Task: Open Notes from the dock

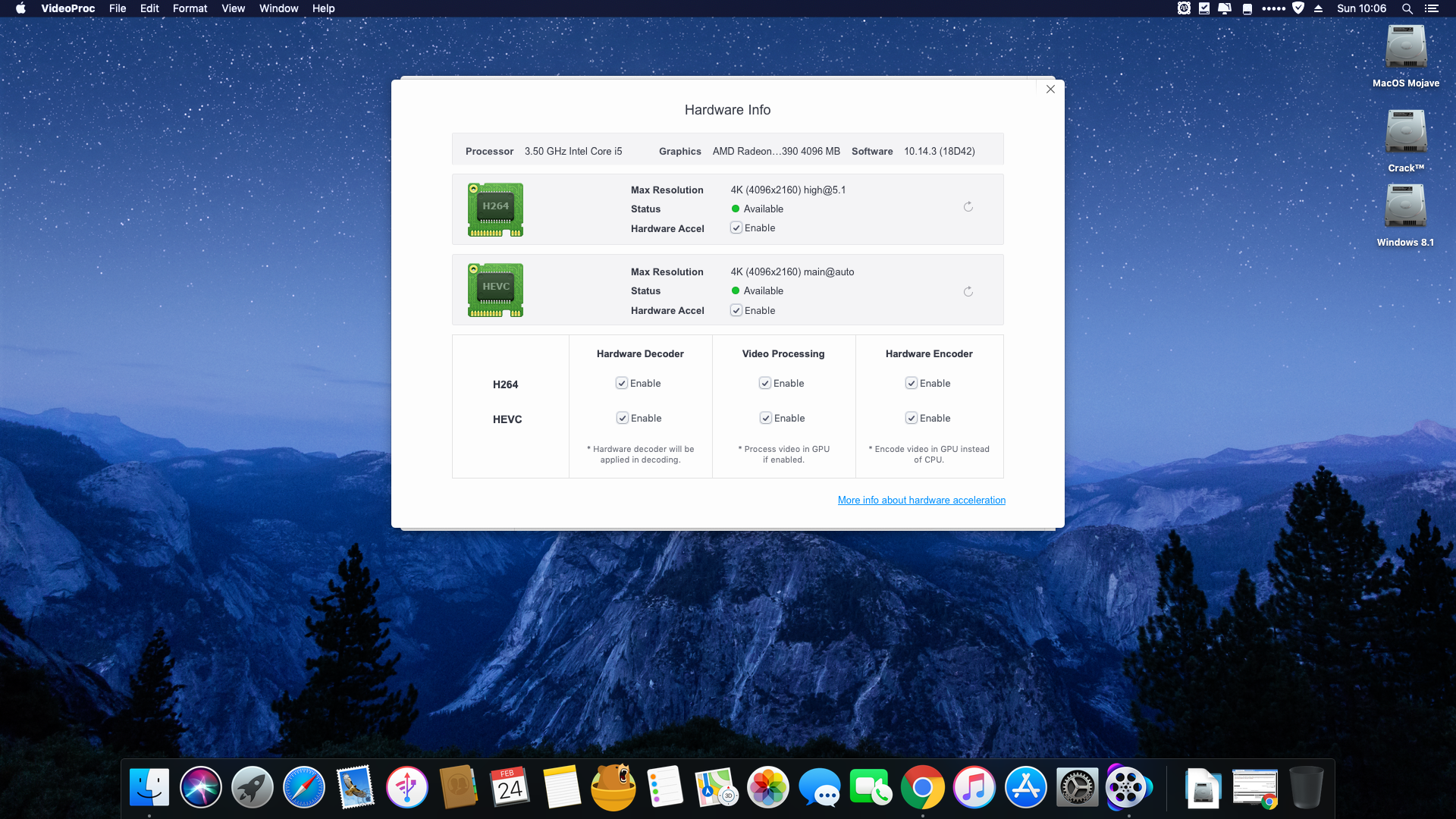Action: click(x=562, y=788)
